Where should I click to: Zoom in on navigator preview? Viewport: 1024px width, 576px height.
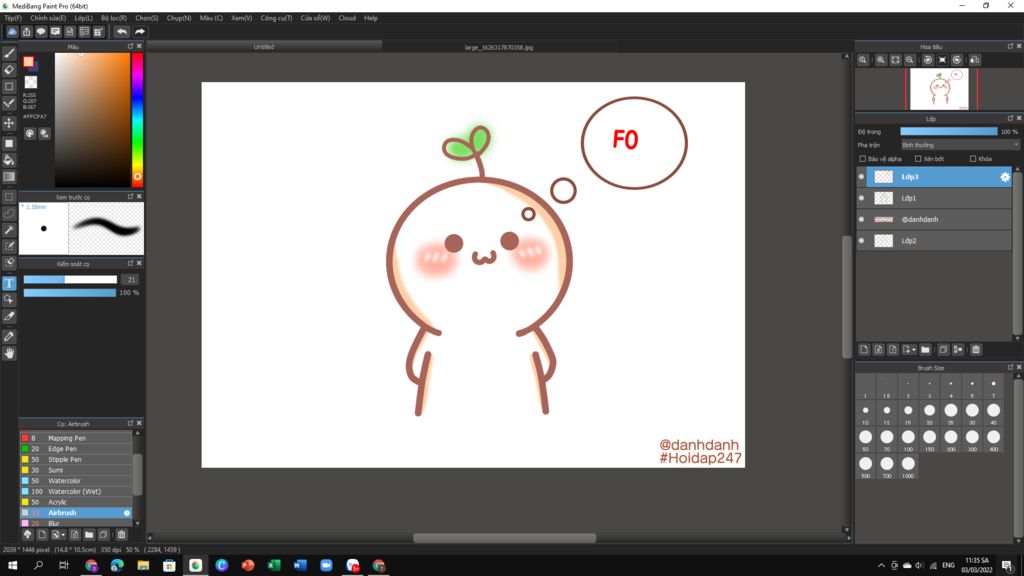[880, 60]
